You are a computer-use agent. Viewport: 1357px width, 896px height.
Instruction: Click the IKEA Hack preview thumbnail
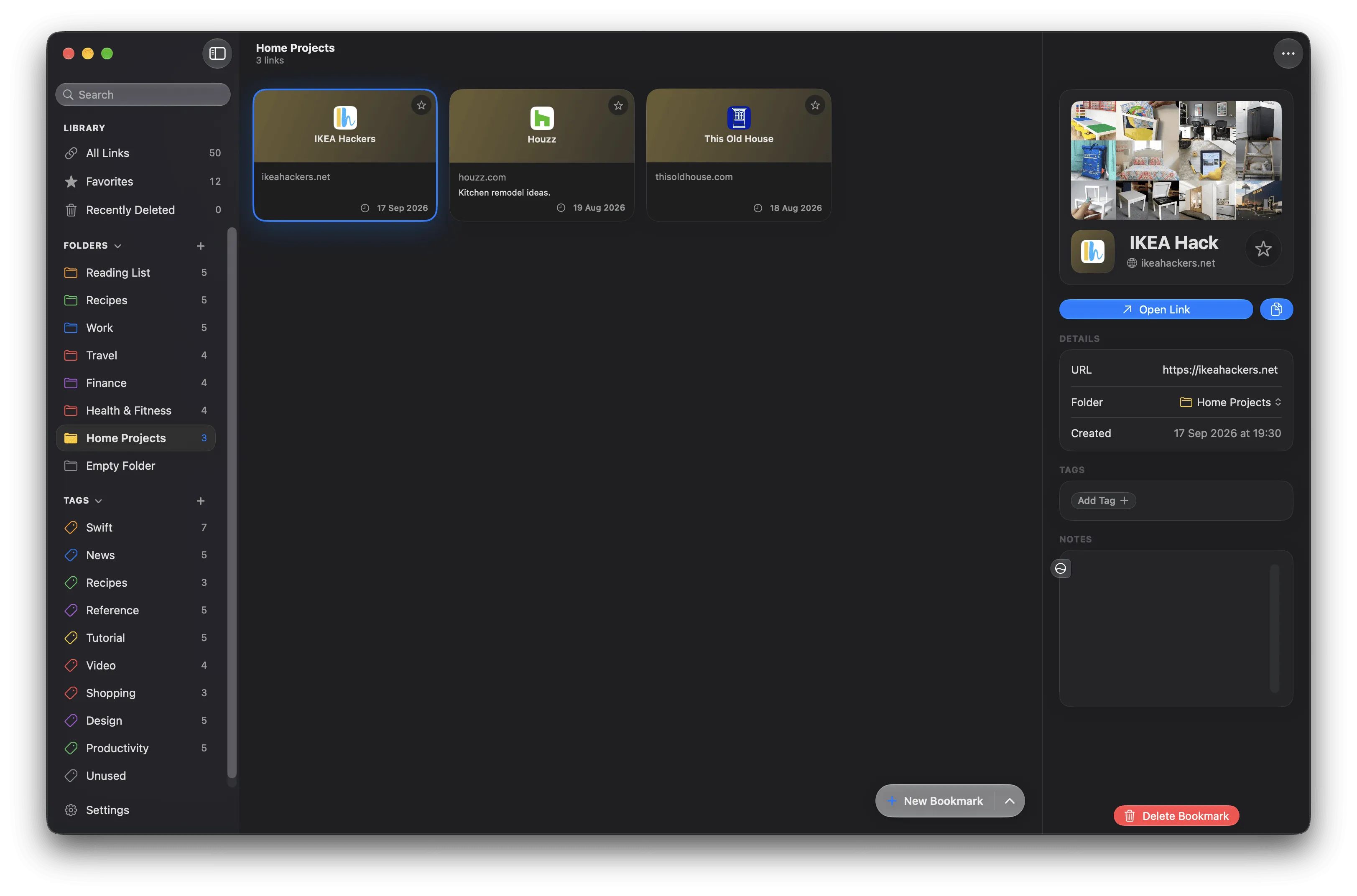point(1176,160)
